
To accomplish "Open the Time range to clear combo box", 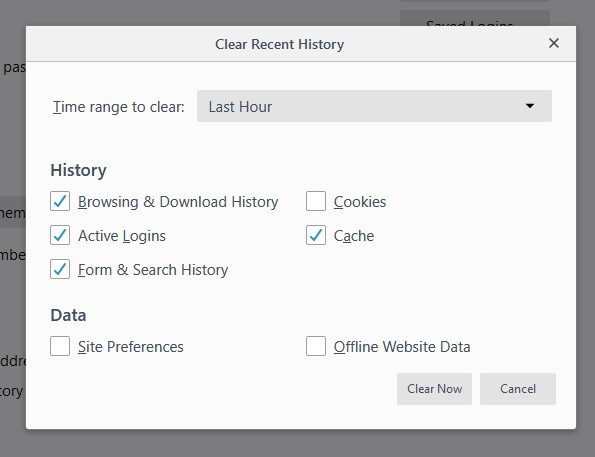I will (x=374, y=106).
